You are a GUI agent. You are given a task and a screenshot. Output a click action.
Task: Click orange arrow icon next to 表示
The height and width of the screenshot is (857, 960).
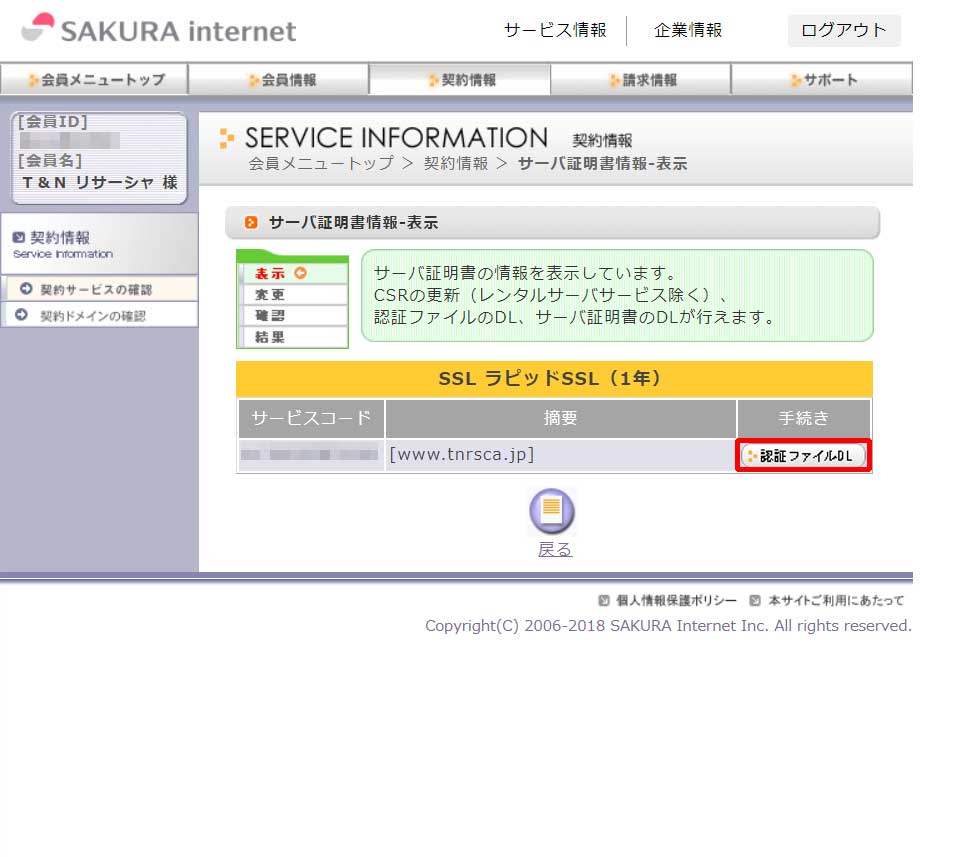[x=301, y=273]
